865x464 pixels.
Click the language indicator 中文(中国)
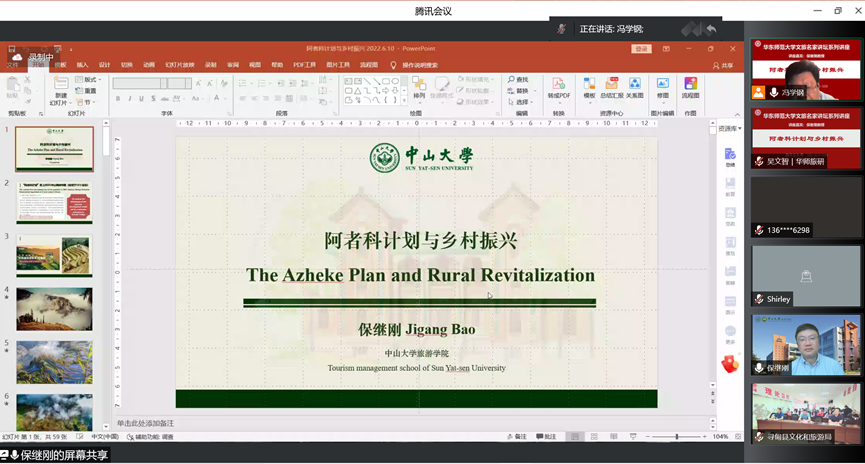click(105, 436)
